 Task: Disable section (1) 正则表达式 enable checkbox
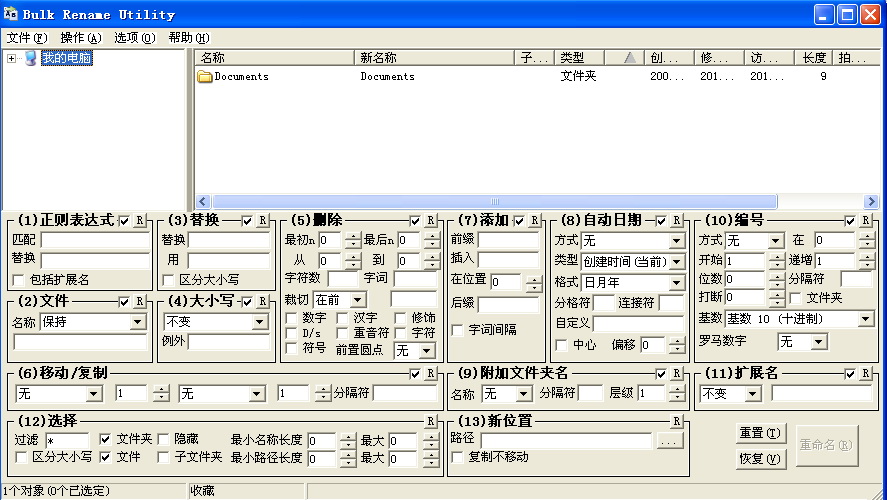[x=124, y=221]
